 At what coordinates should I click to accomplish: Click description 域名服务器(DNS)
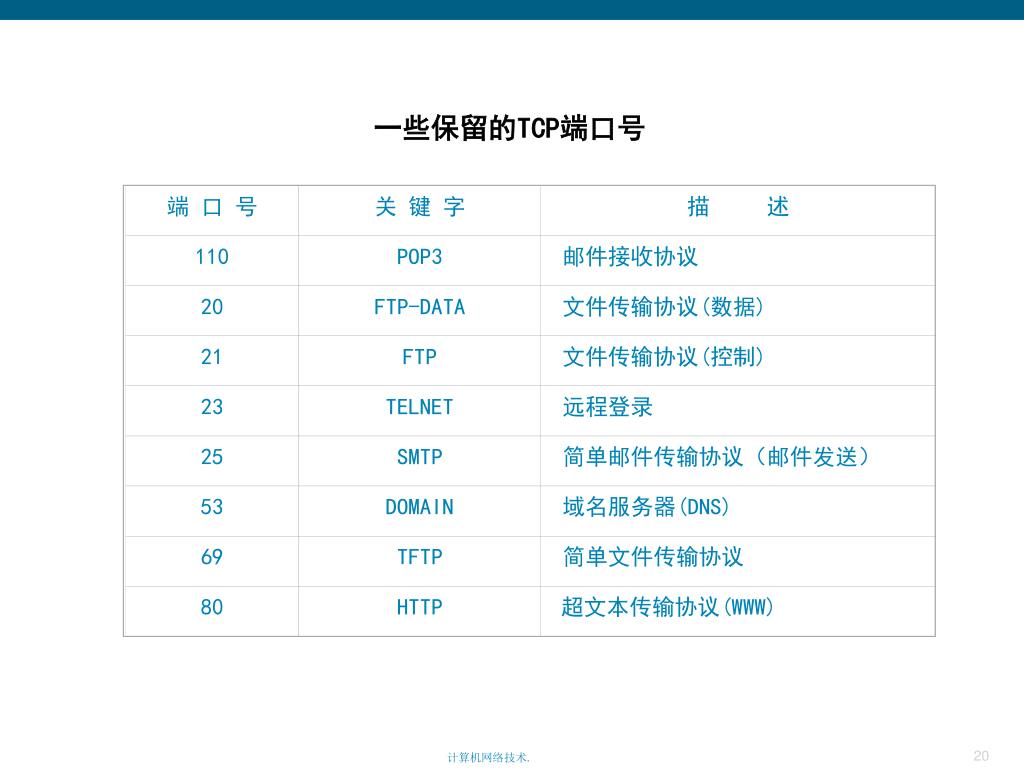(x=646, y=507)
